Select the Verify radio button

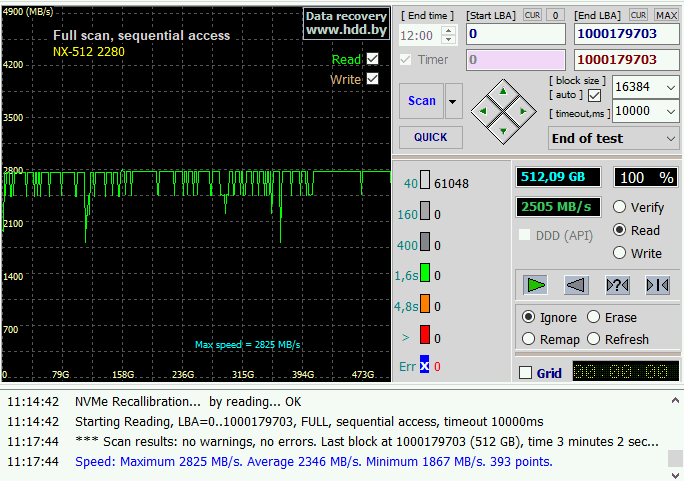(620, 207)
